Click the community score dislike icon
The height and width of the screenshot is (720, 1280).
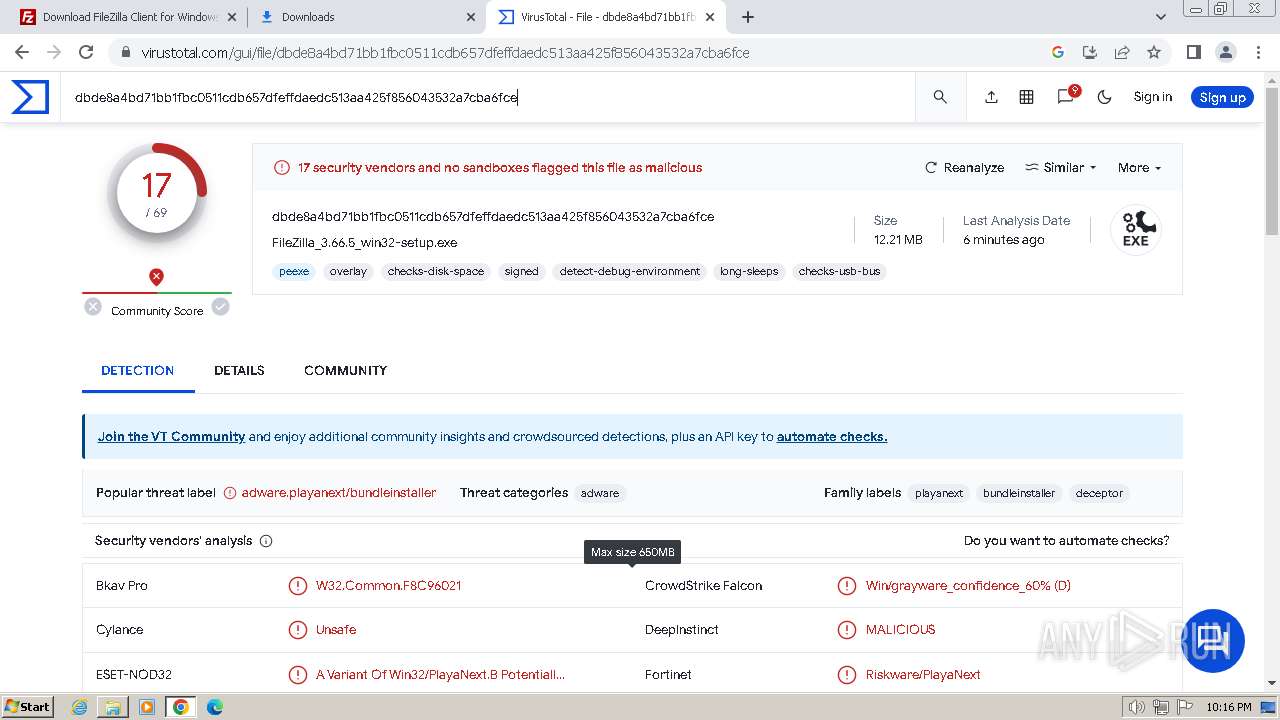pyautogui.click(x=93, y=307)
